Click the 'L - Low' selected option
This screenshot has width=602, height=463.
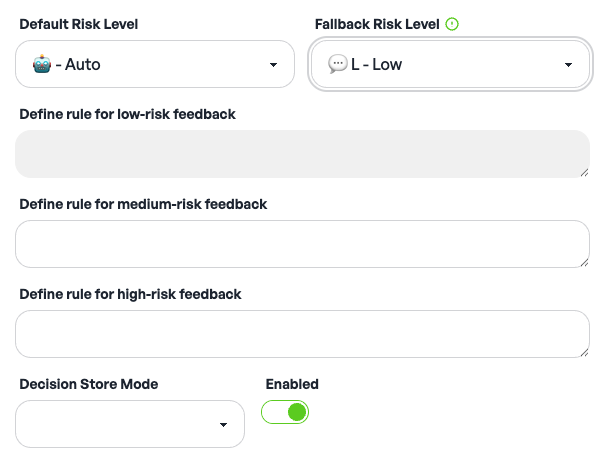pos(376,65)
